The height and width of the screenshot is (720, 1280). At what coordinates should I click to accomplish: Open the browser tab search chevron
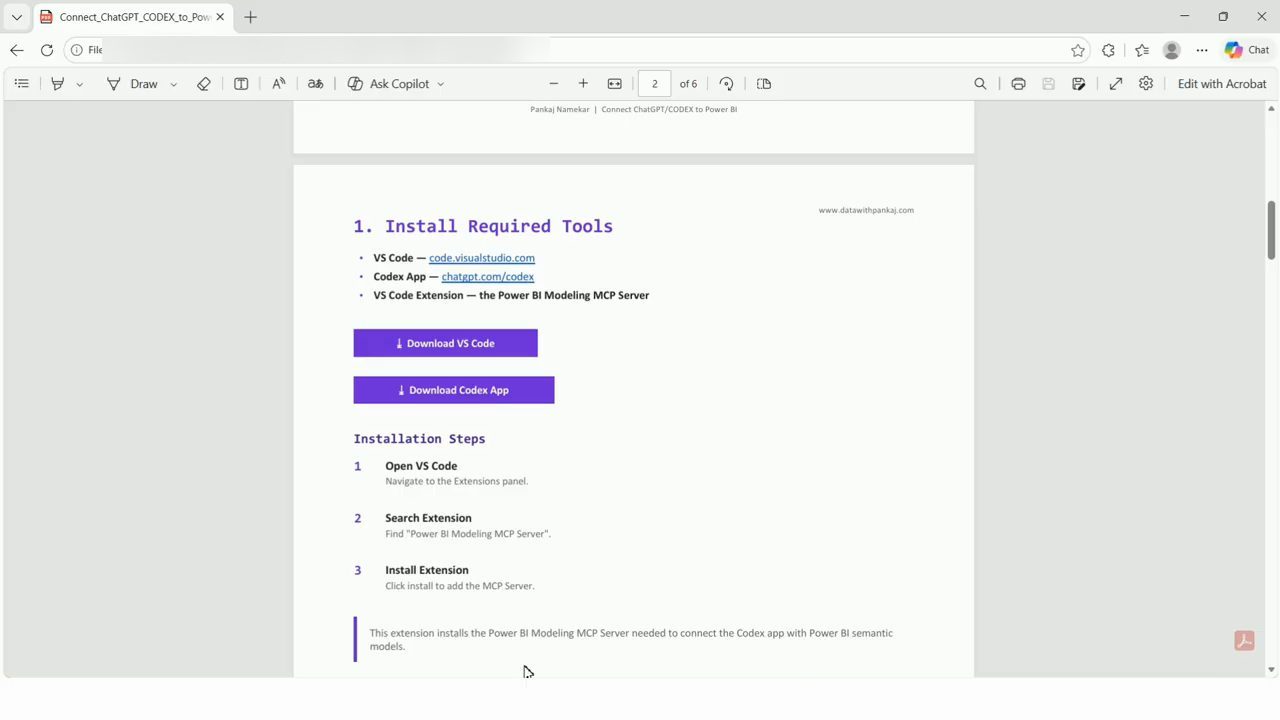point(16,17)
